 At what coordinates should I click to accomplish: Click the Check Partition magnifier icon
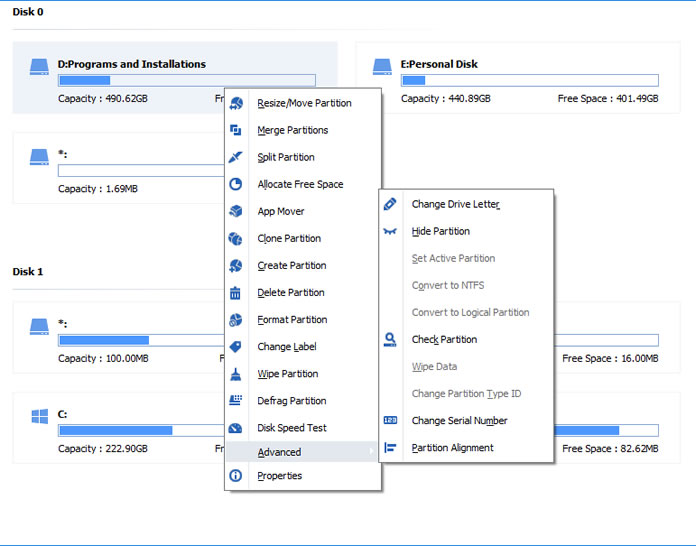point(390,340)
